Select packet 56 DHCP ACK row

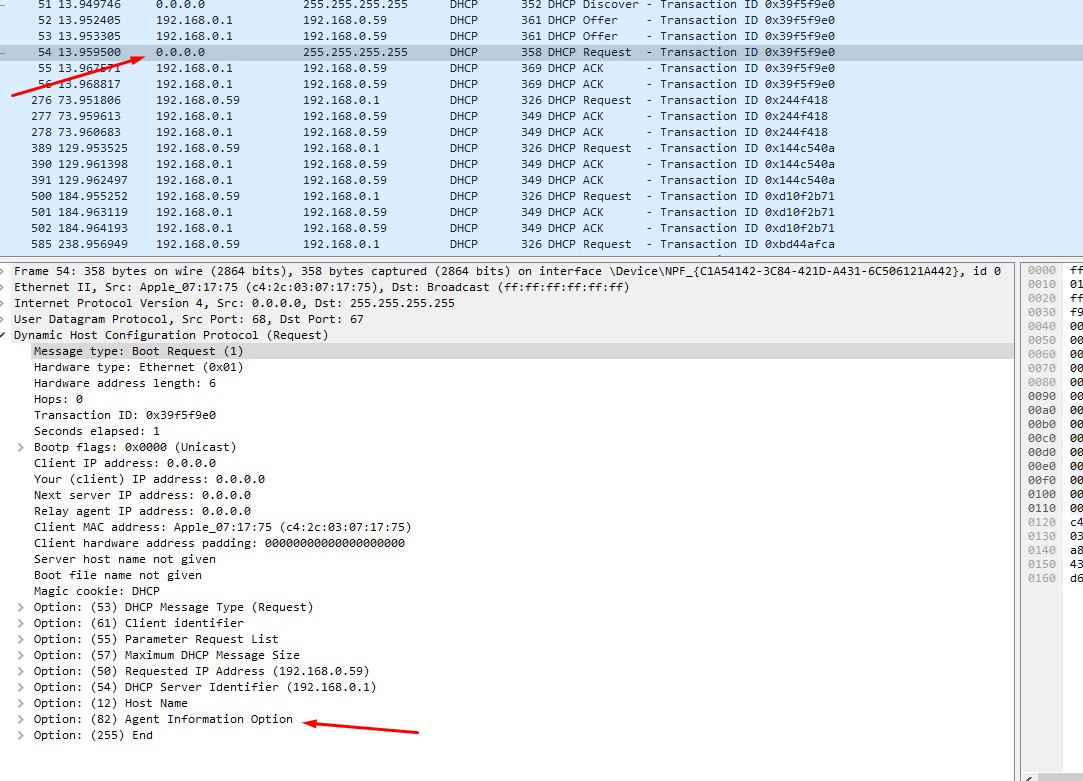coord(542,84)
